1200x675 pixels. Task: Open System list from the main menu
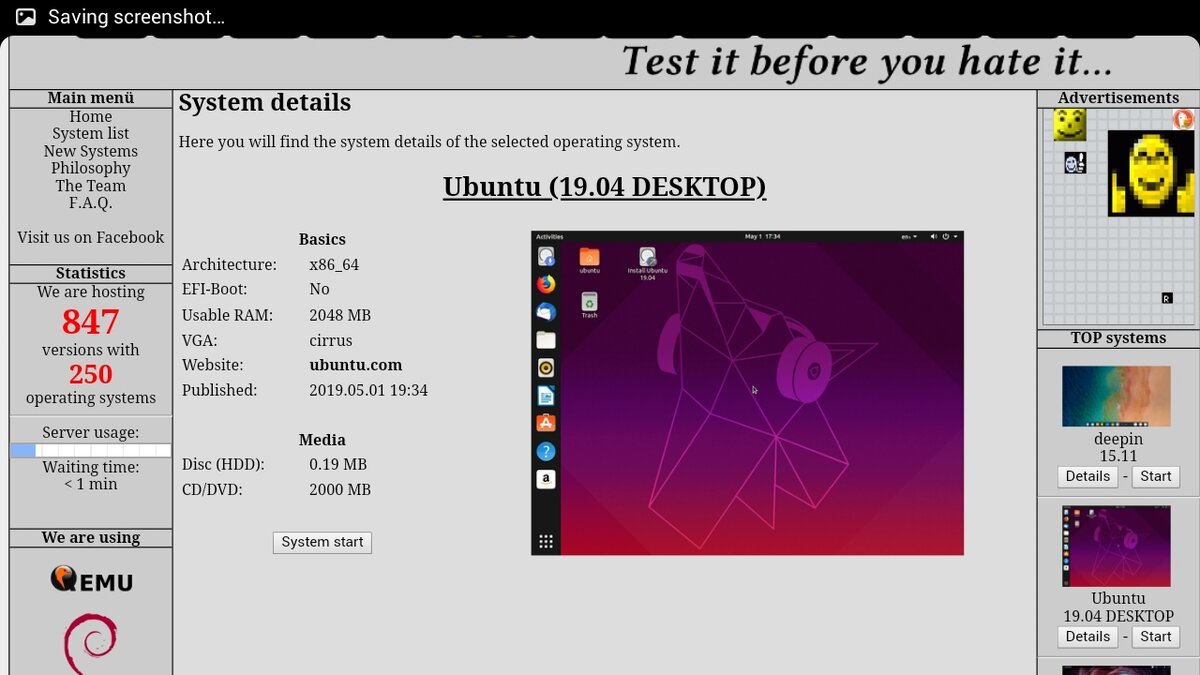(x=91, y=134)
